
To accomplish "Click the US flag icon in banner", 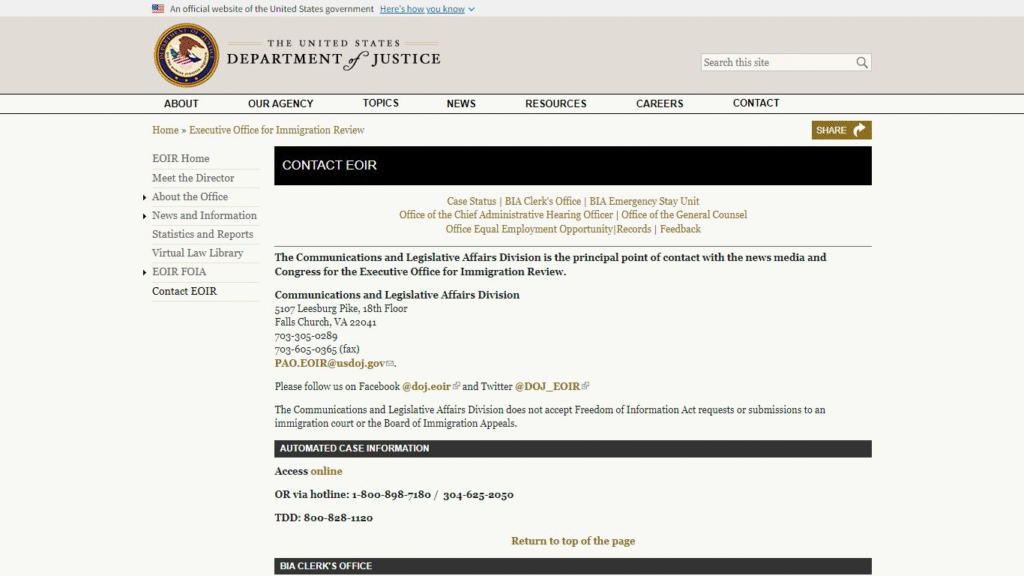I will click(x=158, y=9).
